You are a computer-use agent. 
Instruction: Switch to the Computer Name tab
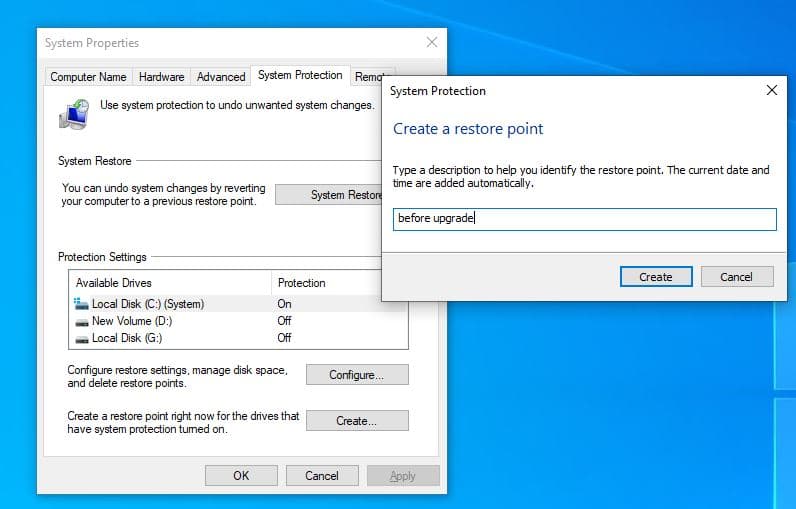[x=88, y=77]
